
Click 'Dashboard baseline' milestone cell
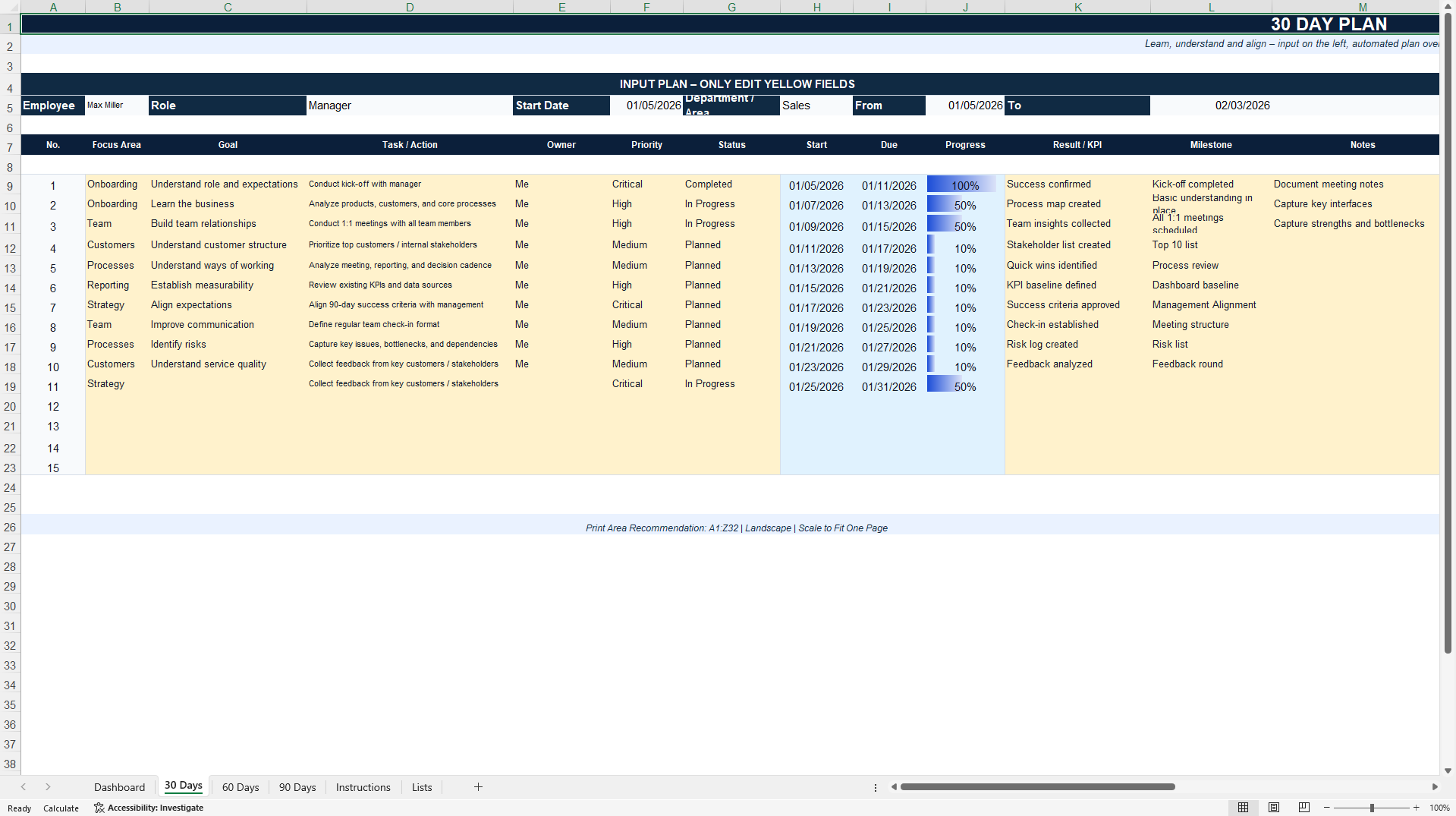point(1211,285)
